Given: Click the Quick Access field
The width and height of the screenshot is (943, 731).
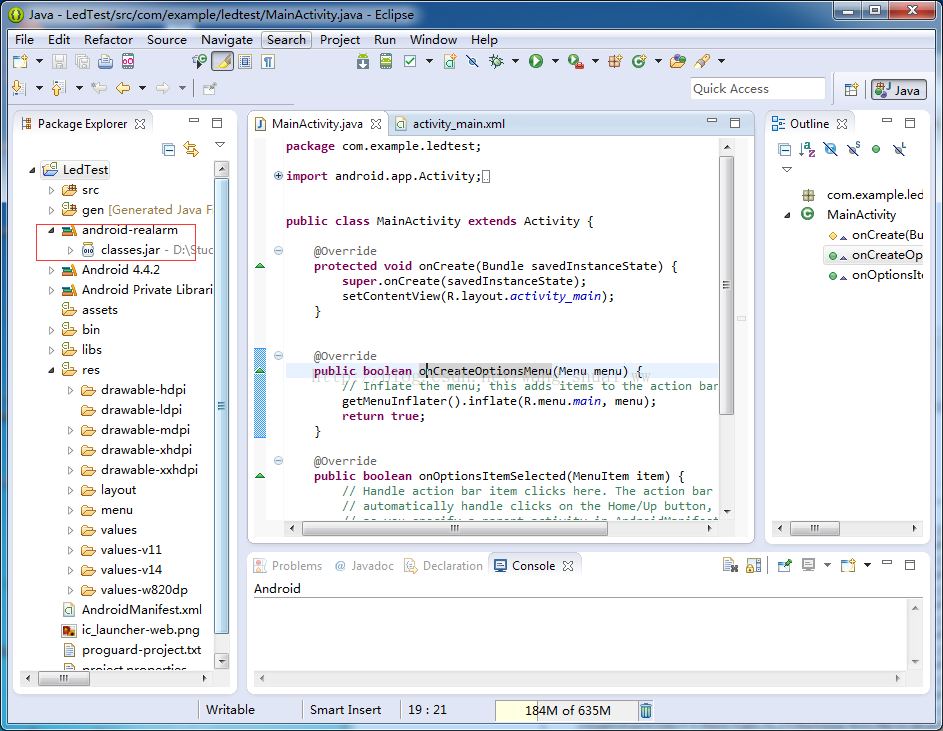Looking at the screenshot, I should pyautogui.click(x=758, y=89).
